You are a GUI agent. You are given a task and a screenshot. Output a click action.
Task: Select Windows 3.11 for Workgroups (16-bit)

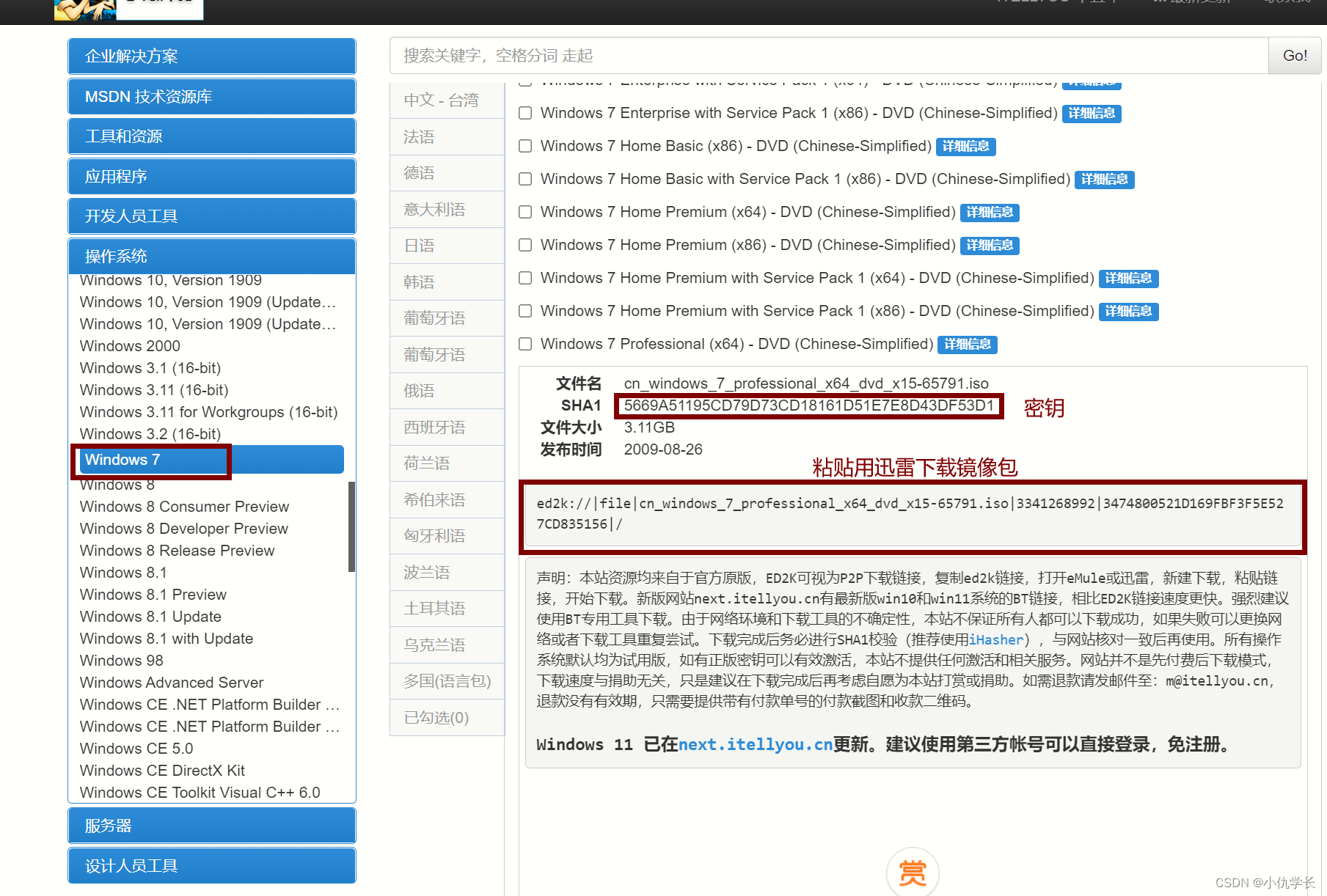pos(208,412)
